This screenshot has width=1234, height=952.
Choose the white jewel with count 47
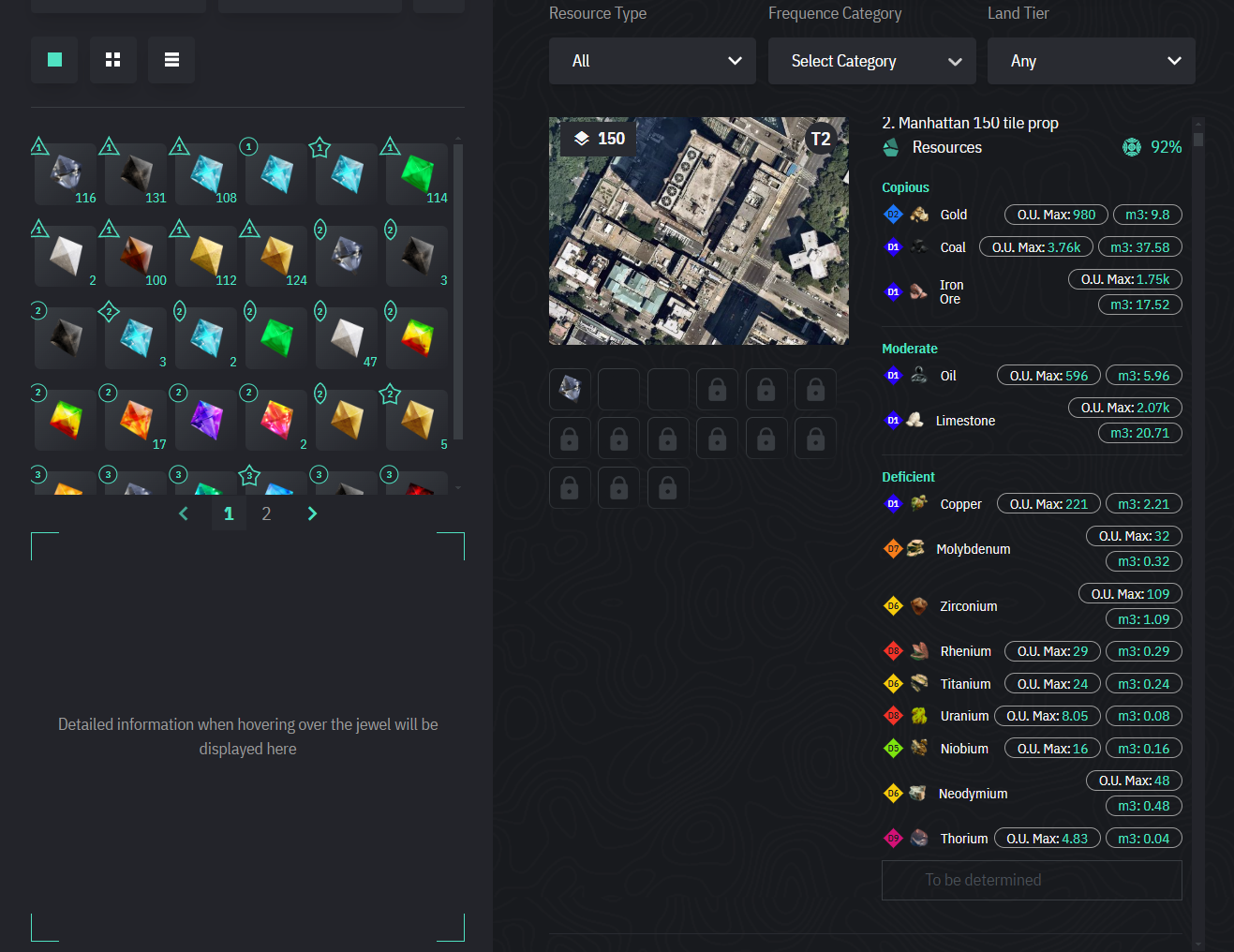[347, 337]
